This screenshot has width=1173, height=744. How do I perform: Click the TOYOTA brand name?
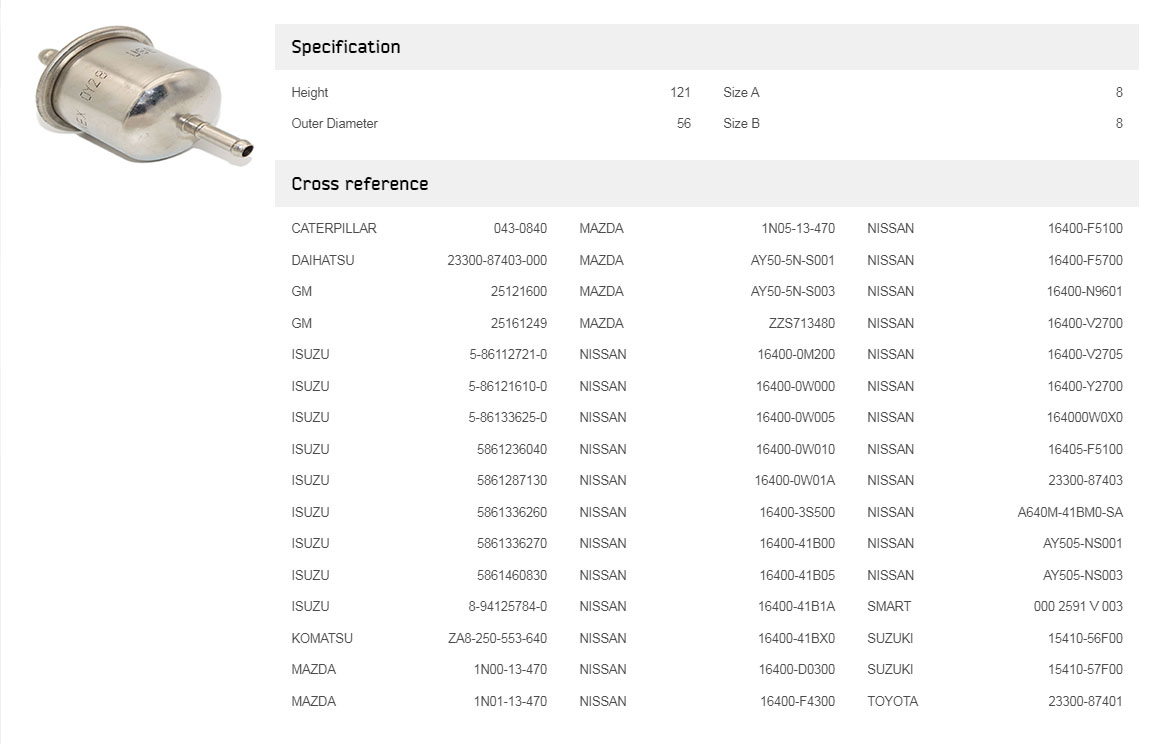tap(892, 702)
